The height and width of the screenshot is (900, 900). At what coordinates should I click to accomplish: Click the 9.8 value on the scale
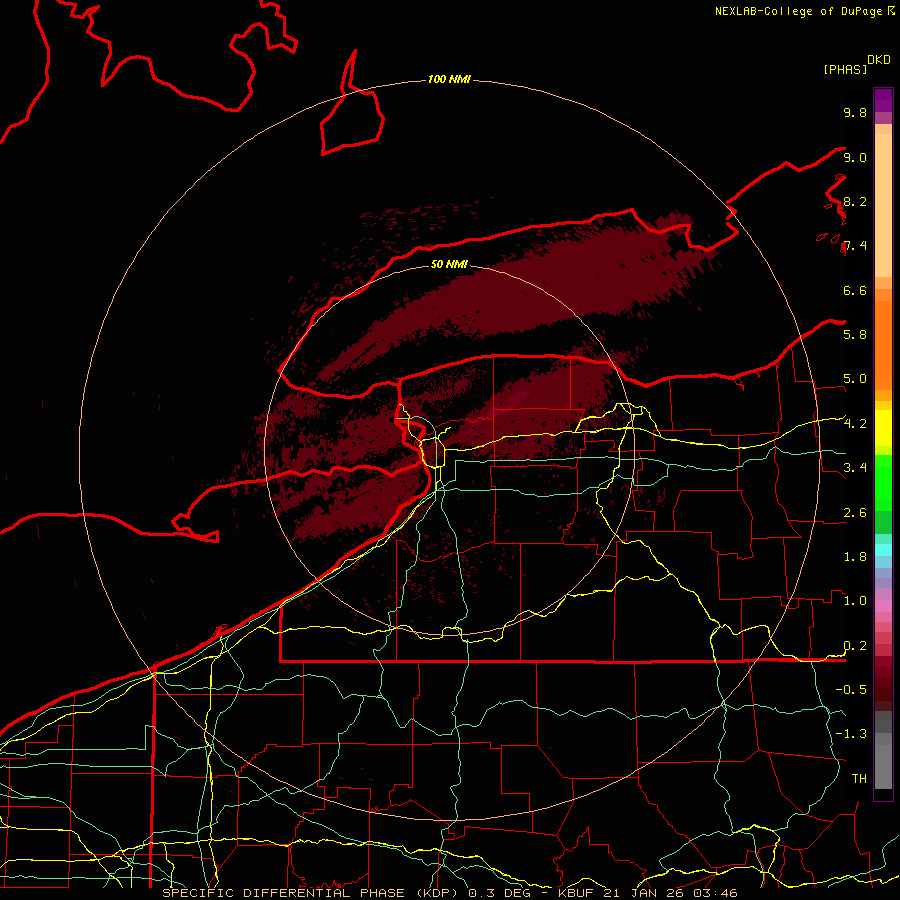855,112
